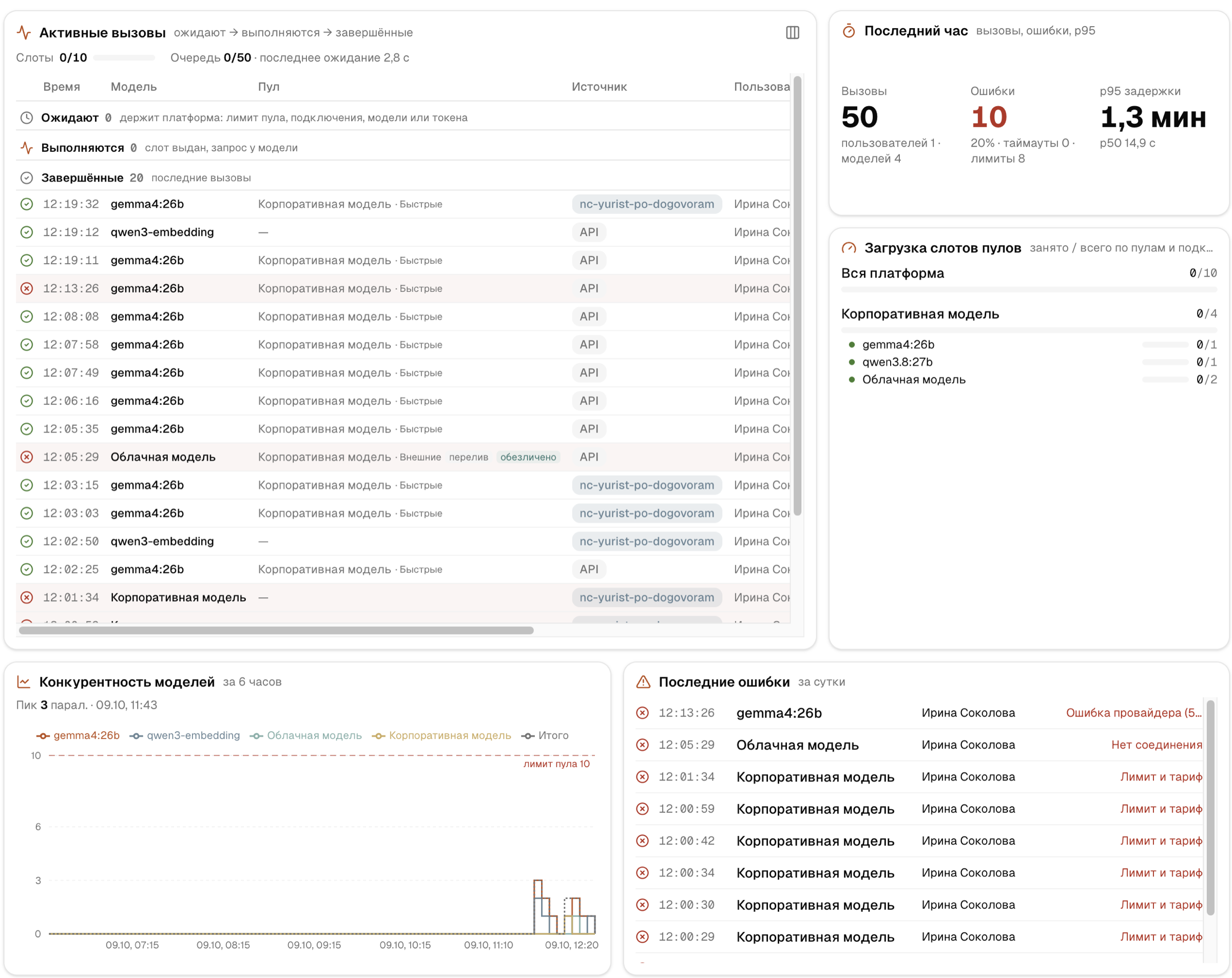Viewport: 1232px width, 978px height.
Task: Click the gauge icon beside Загрузка слотов пулов
Action: [849, 248]
